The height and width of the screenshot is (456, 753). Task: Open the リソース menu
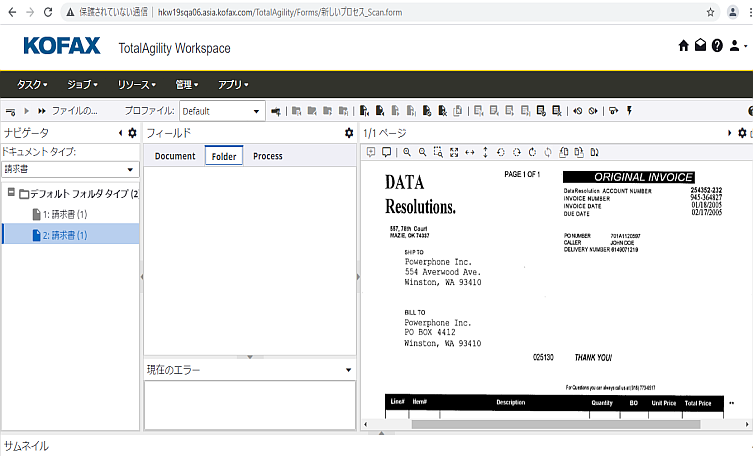pos(136,84)
